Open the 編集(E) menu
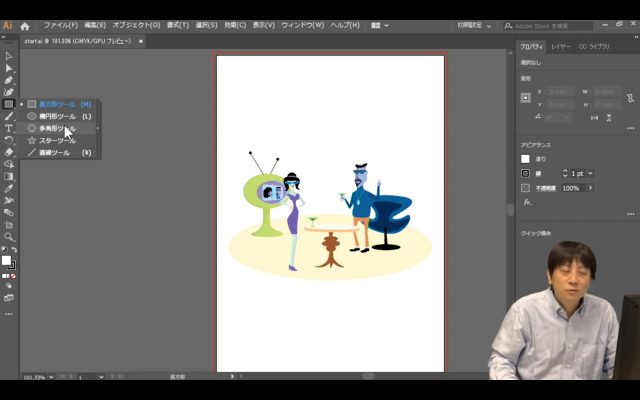The image size is (640, 400). pyautogui.click(x=95, y=25)
